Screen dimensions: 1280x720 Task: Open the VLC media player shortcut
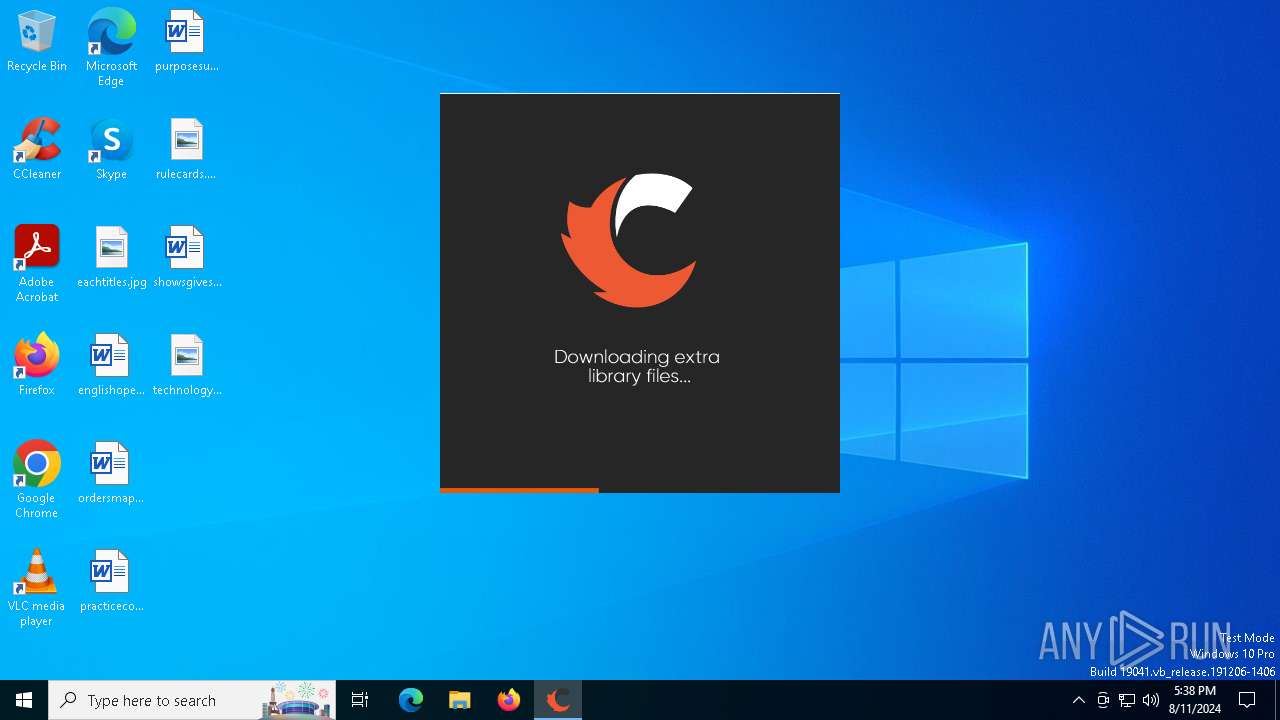point(37,588)
